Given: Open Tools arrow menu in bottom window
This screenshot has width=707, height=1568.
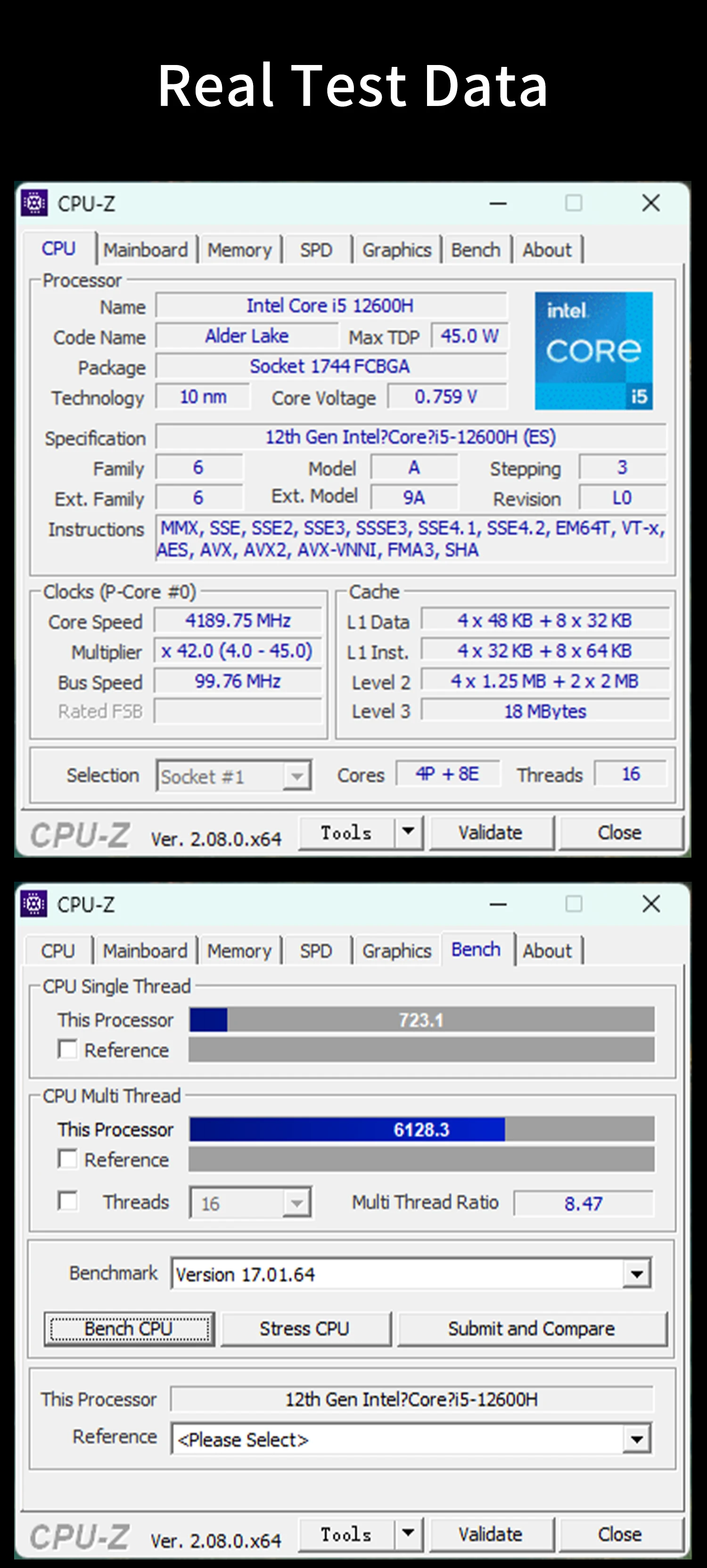Looking at the screenshot, I should [x=409, y=1533].
